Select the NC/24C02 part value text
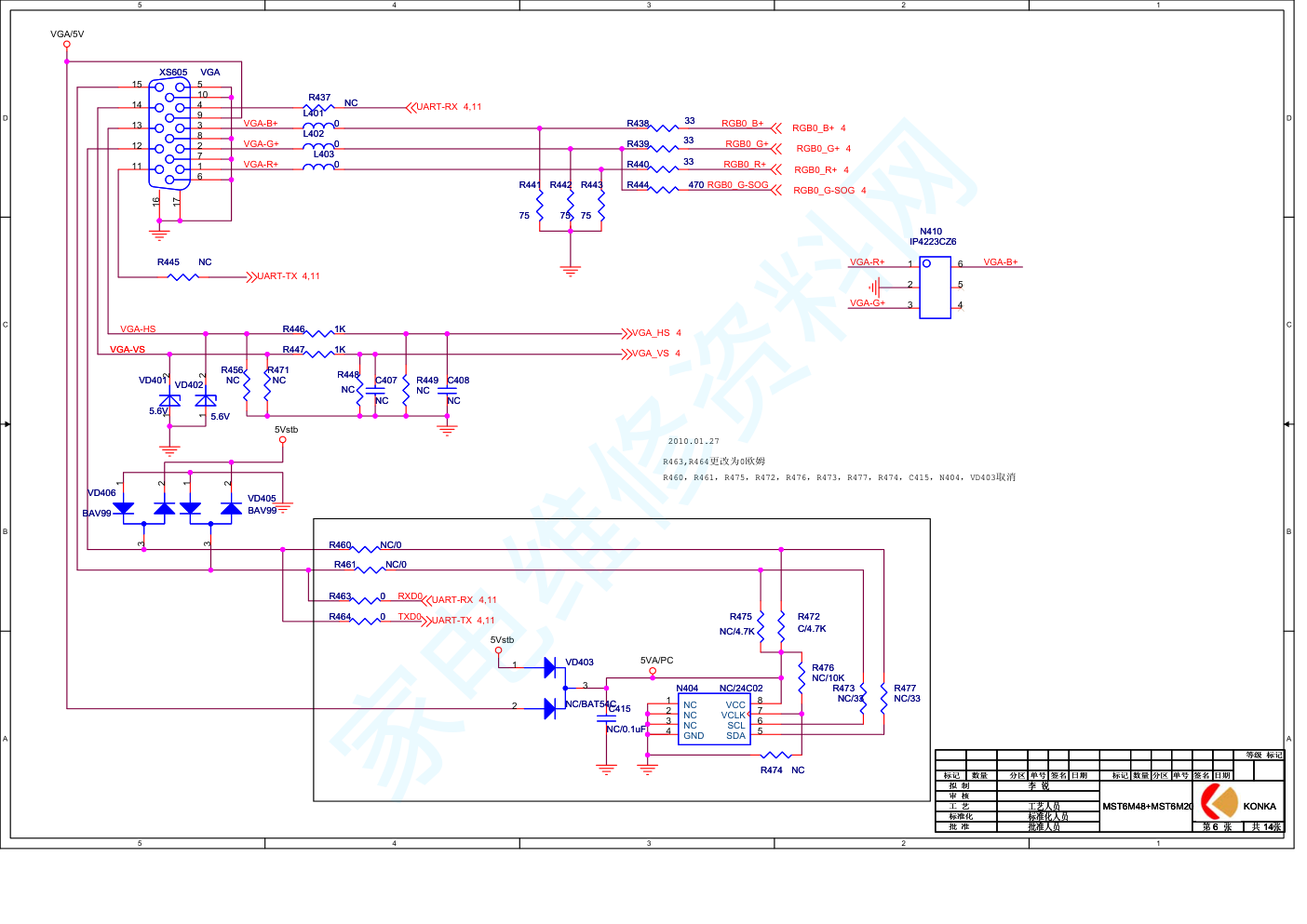1307x924 pixels. [741, 689]
